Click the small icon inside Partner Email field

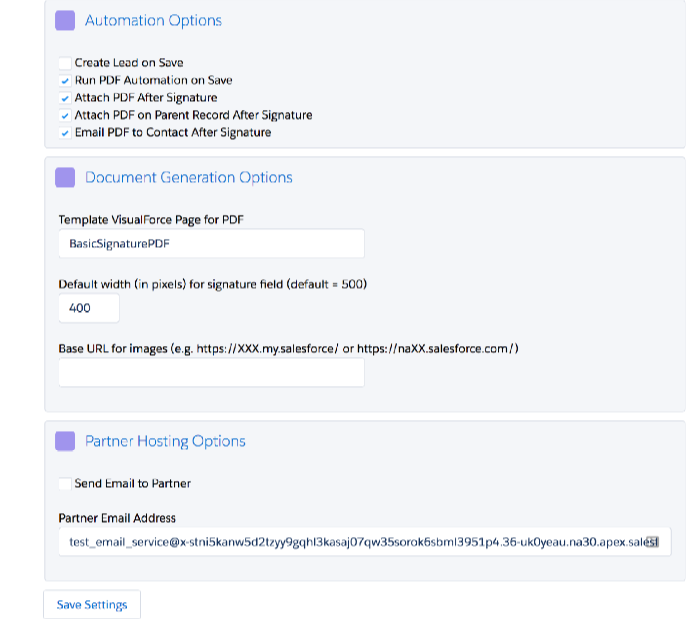point(652,542)
